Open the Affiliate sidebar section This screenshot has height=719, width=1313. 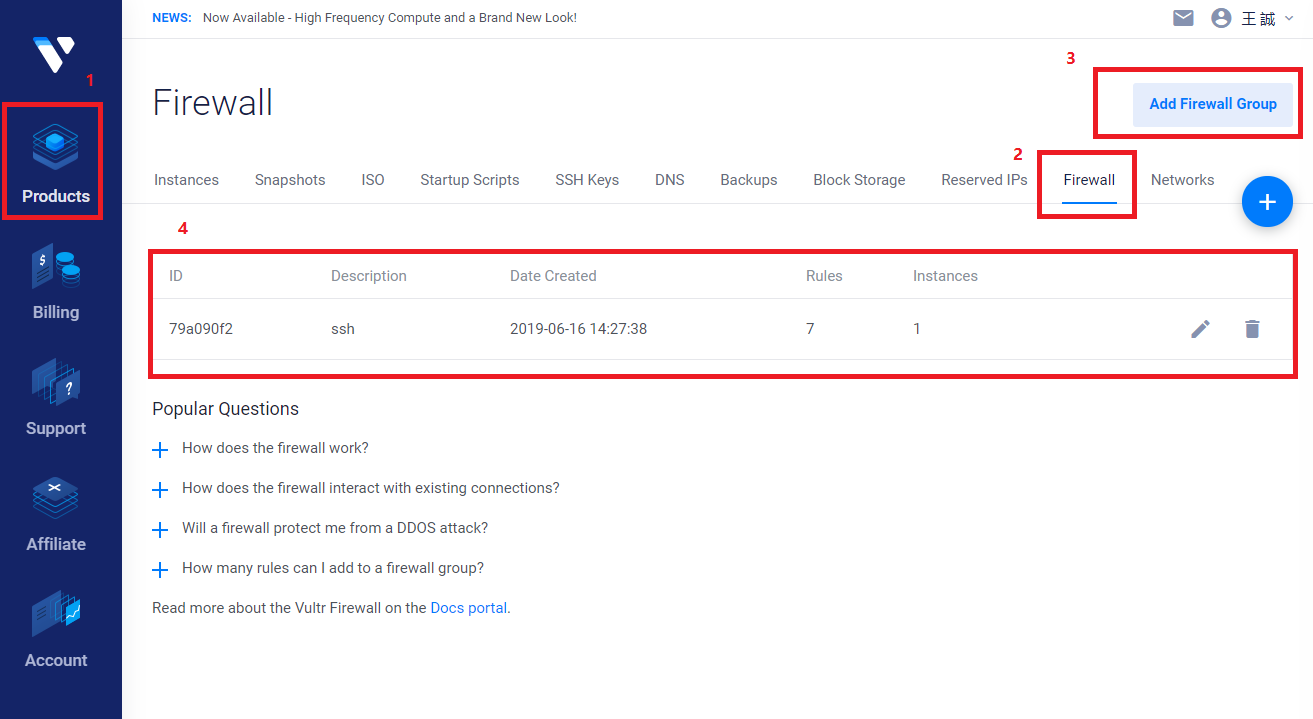click(x=56, y=514)
